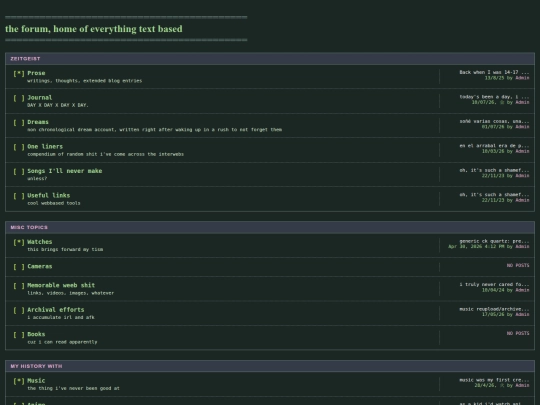Screen dimensions: 540x405
Task: Click 'NO POSTS' text in Cameras row
Action: pos(518,266)
